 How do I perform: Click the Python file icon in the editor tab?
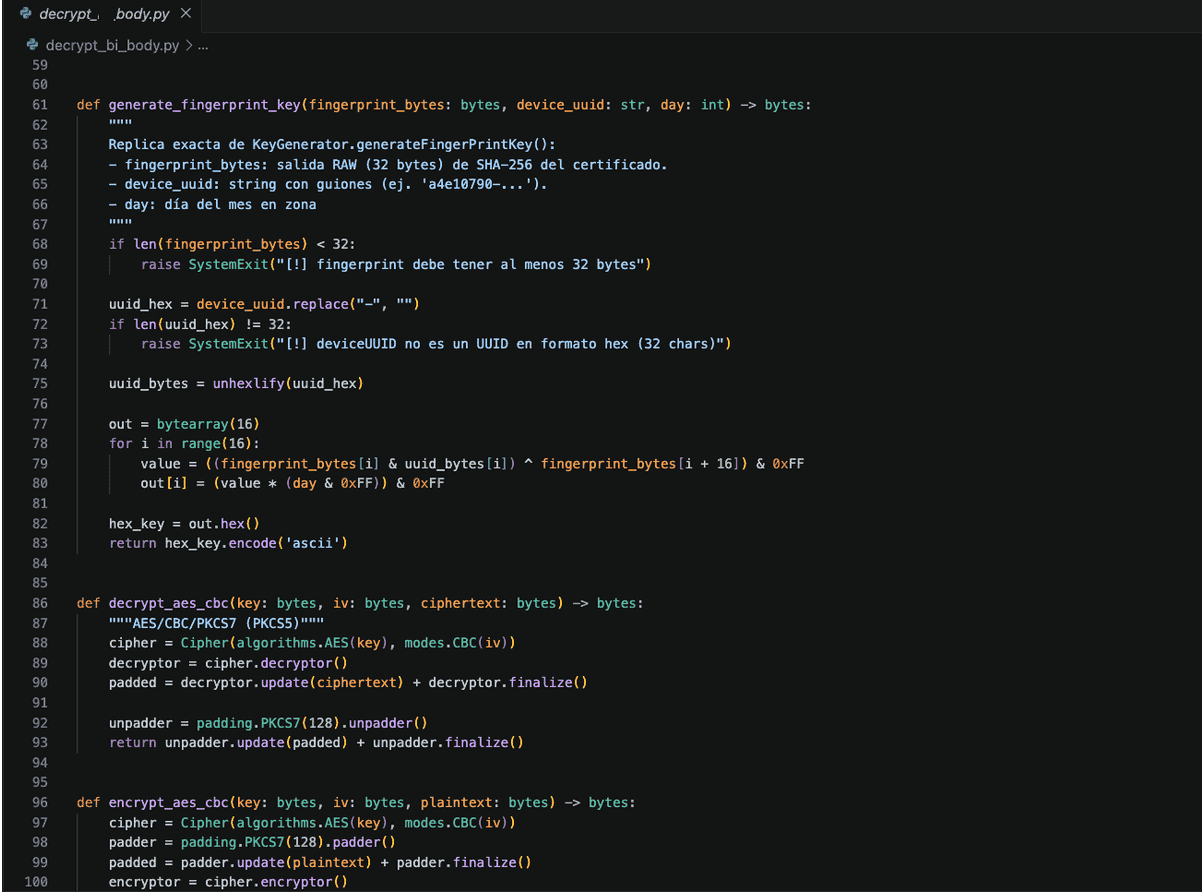[26, 14]
